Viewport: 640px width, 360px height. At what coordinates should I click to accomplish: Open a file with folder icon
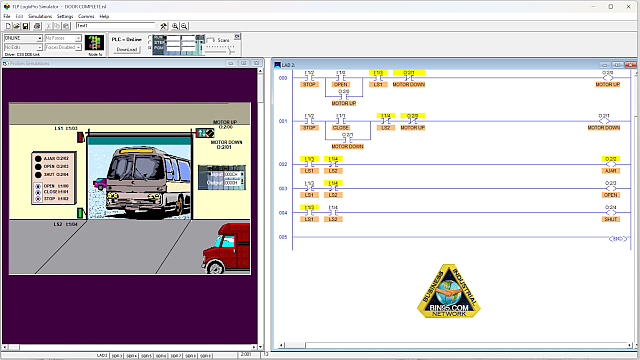click(x=16, y=26)
